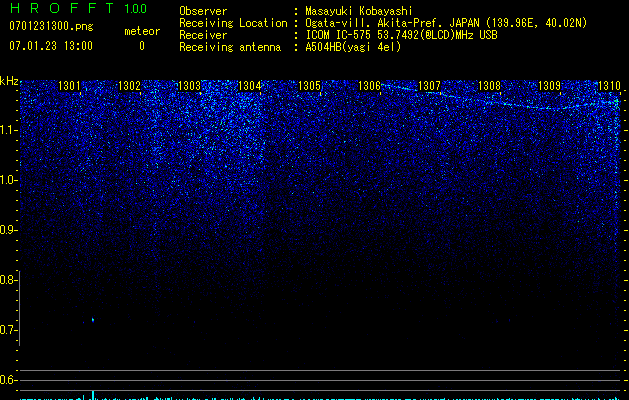629x400 pixels.
Task: Click the 0.6 kHz axis label
Action: [8, 380]
